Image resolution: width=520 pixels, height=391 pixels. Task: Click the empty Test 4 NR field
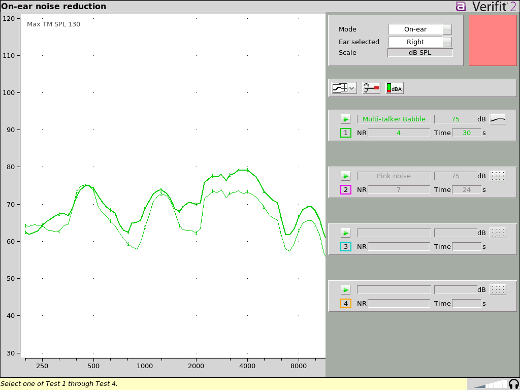click(x=399, y=304)
